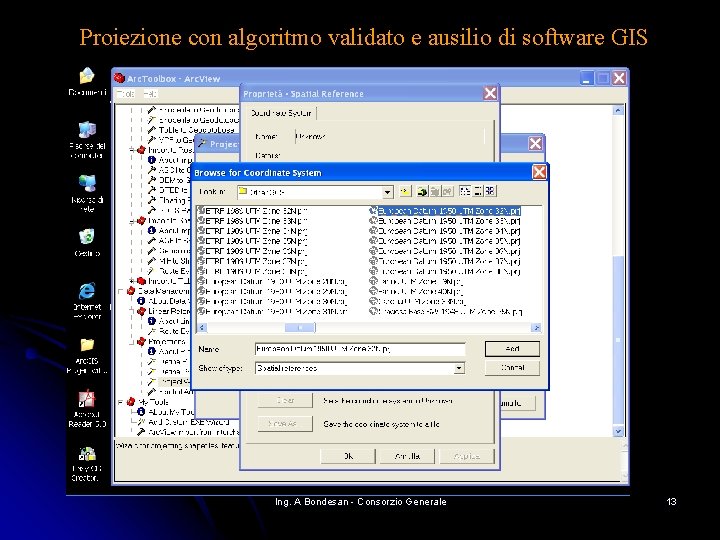Select European Datum 1950 UTM Zone 34N.prj

445,231
